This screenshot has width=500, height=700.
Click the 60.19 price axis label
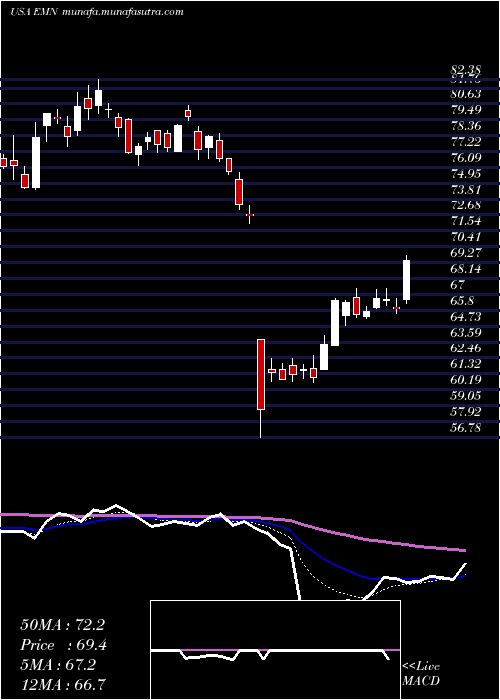click(x=466, y=380)
